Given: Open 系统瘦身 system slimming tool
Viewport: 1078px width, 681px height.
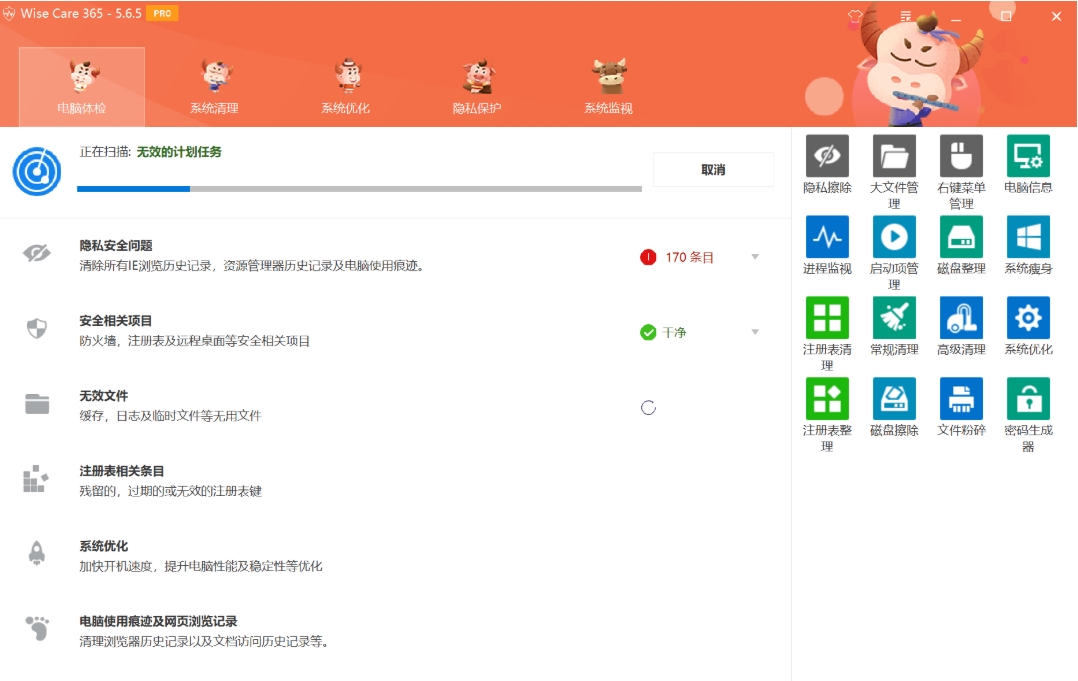Looking at the screenshot, I should tap(1028, 237).
